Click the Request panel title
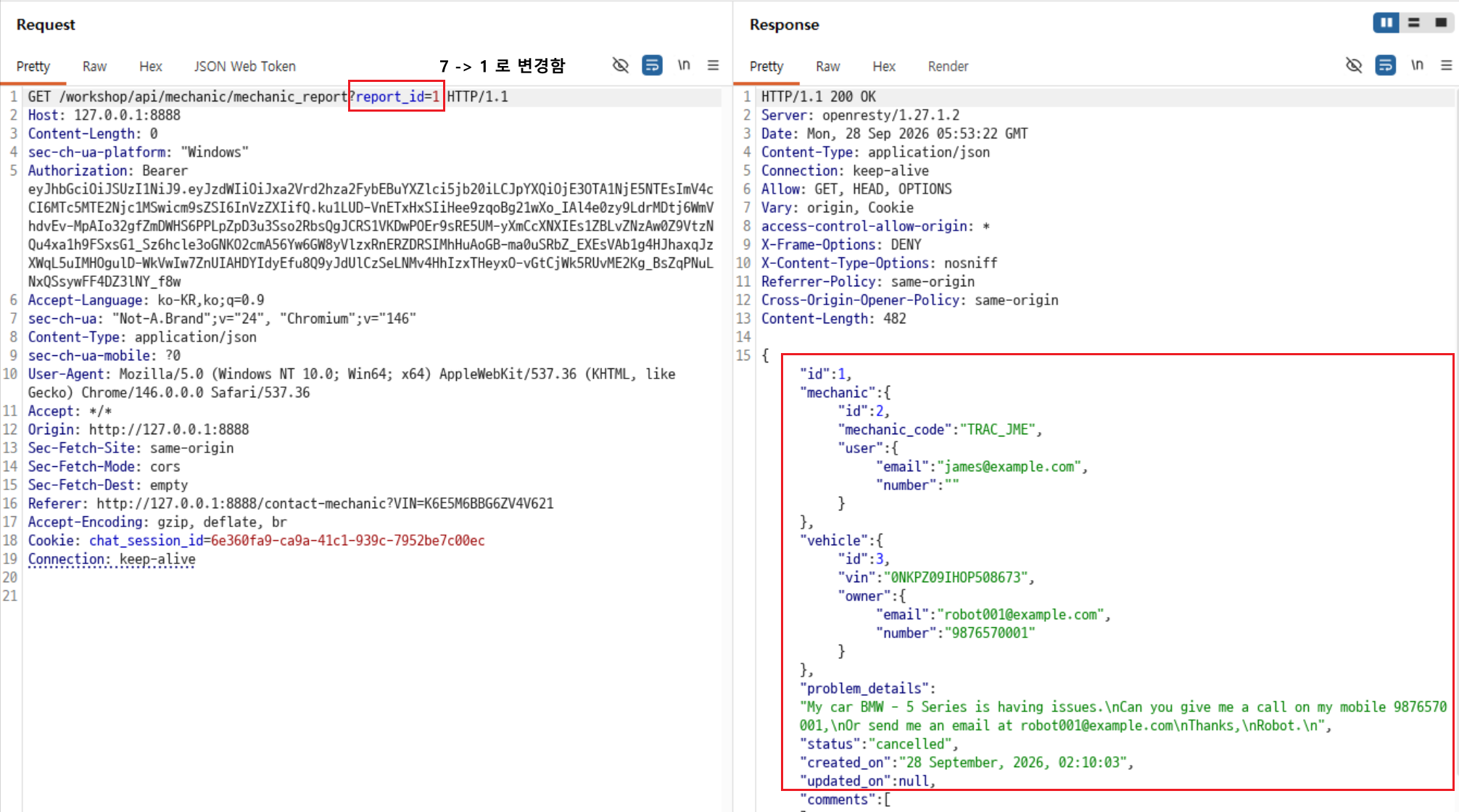The height and width of the screenshot is (812, 1459). (46, 24)
